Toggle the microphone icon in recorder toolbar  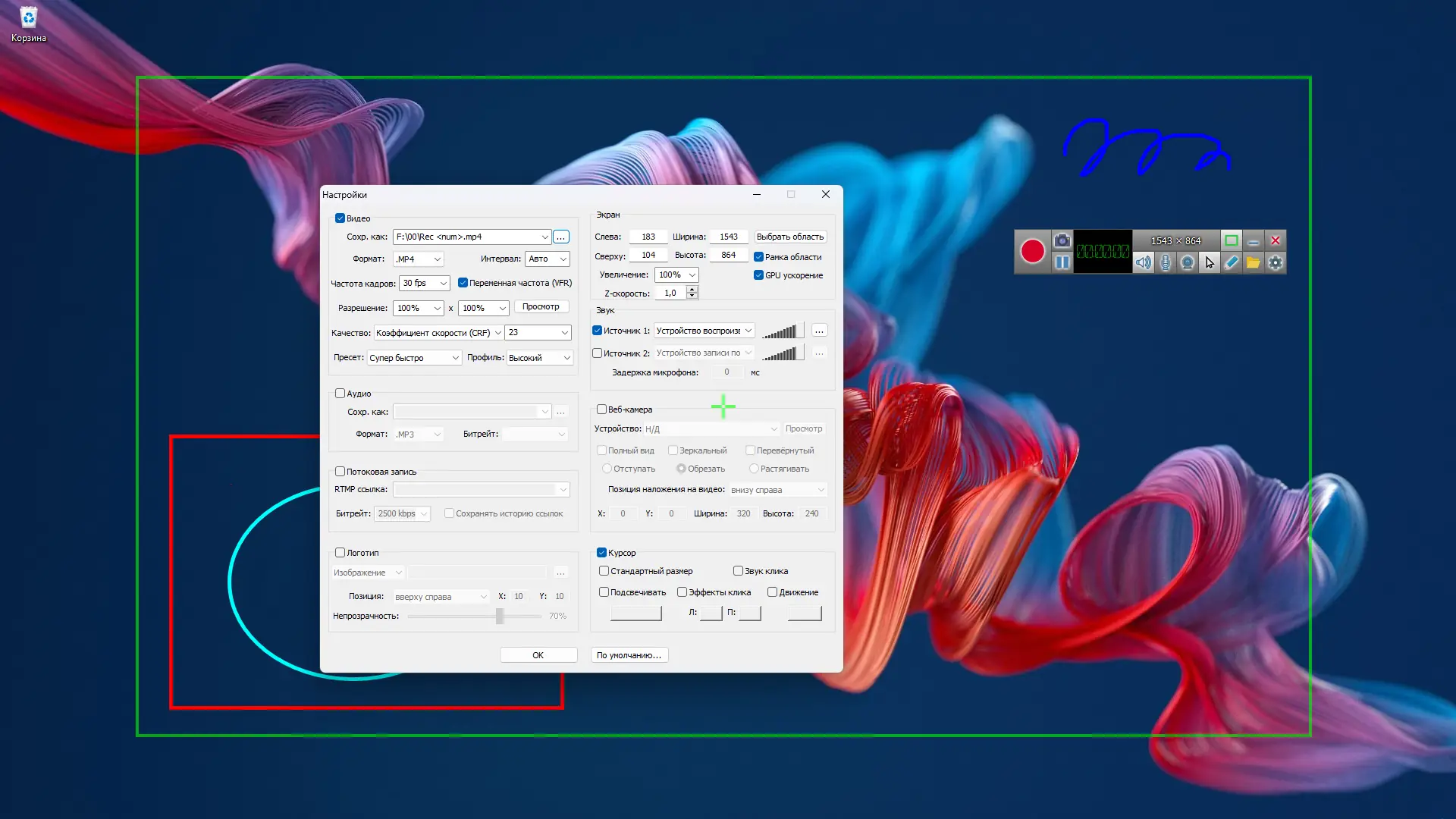pos(1166,262)
